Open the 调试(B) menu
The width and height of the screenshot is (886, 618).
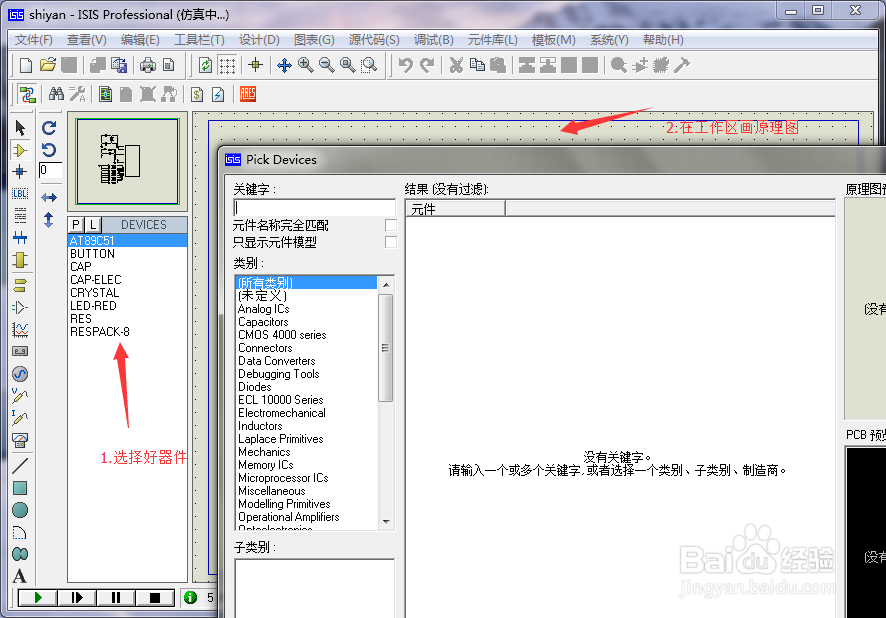coord(433,40)
